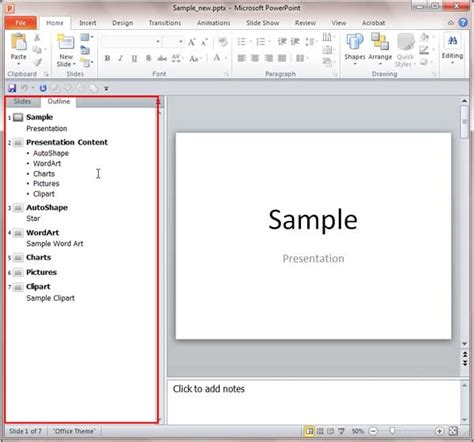Click the Editing binoculars icon
The height and width of the screenshot is (442, 474).
click(452, 41)
